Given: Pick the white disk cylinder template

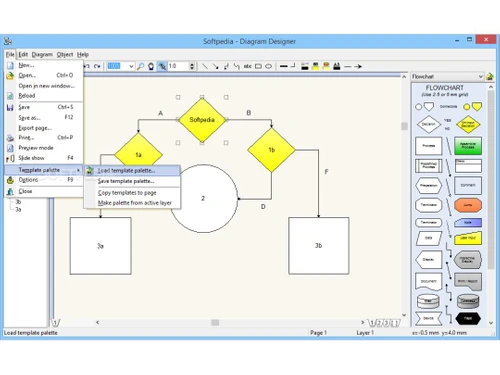Looking at the screenshot, I should tap(429, 301).
